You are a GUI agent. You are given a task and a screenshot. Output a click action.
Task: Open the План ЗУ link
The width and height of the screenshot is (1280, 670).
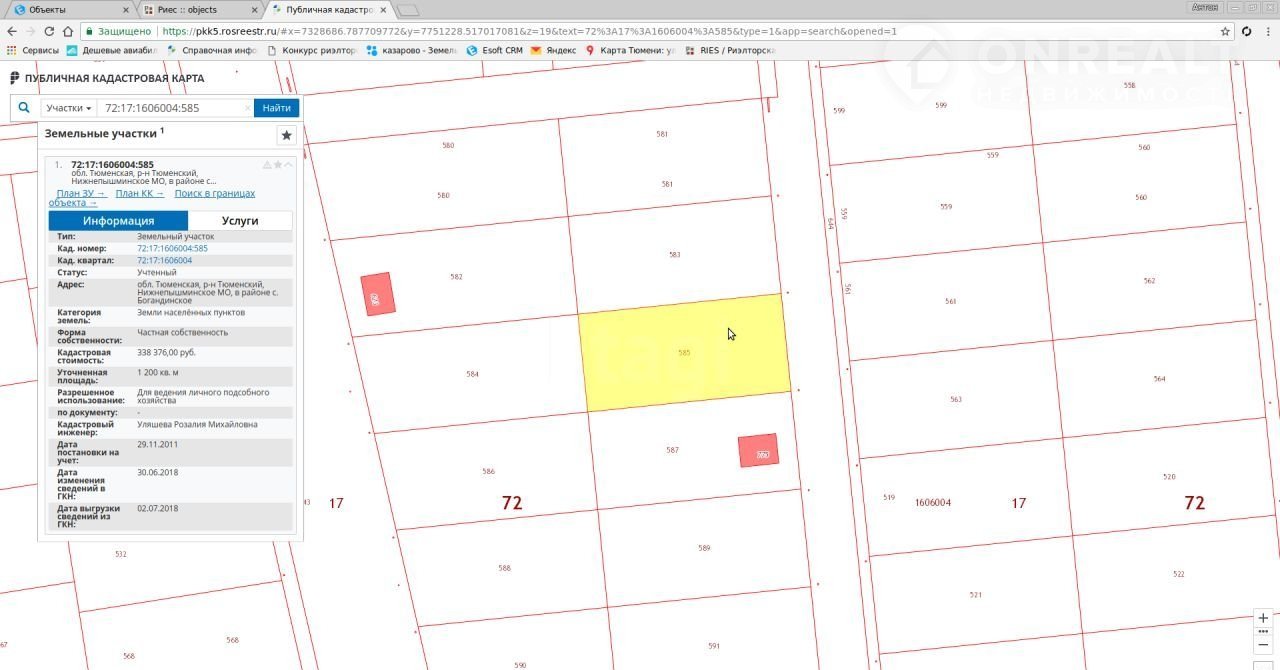[81, 193]
